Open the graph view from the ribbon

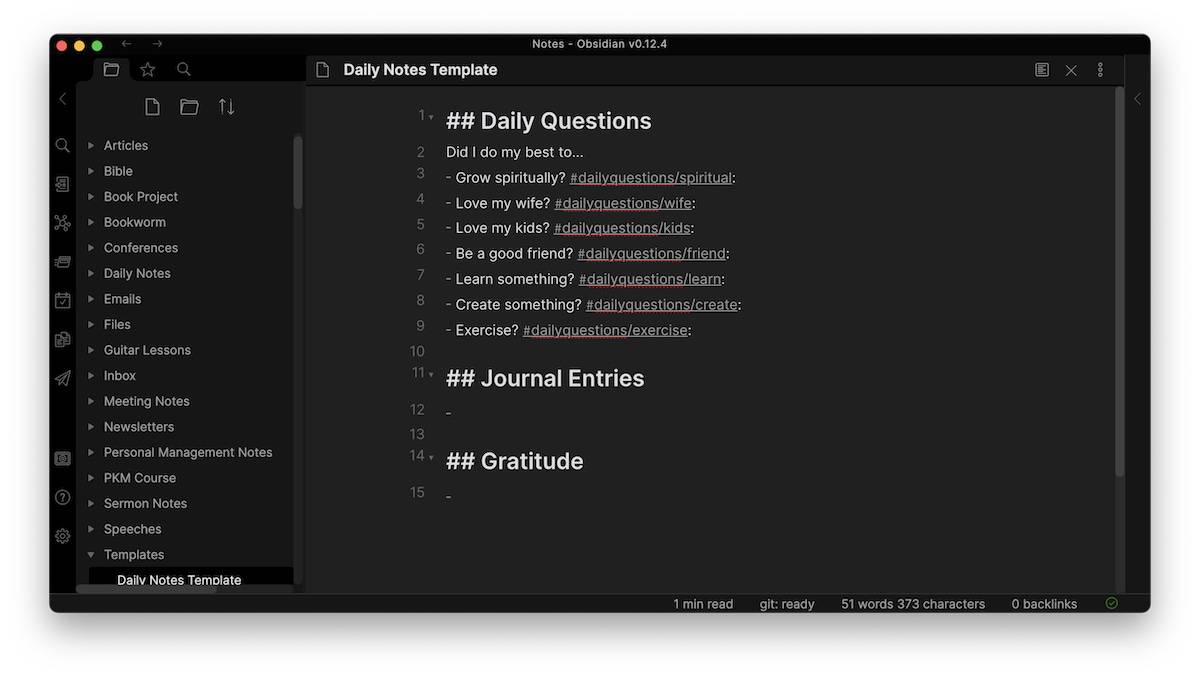pos(63,223)
